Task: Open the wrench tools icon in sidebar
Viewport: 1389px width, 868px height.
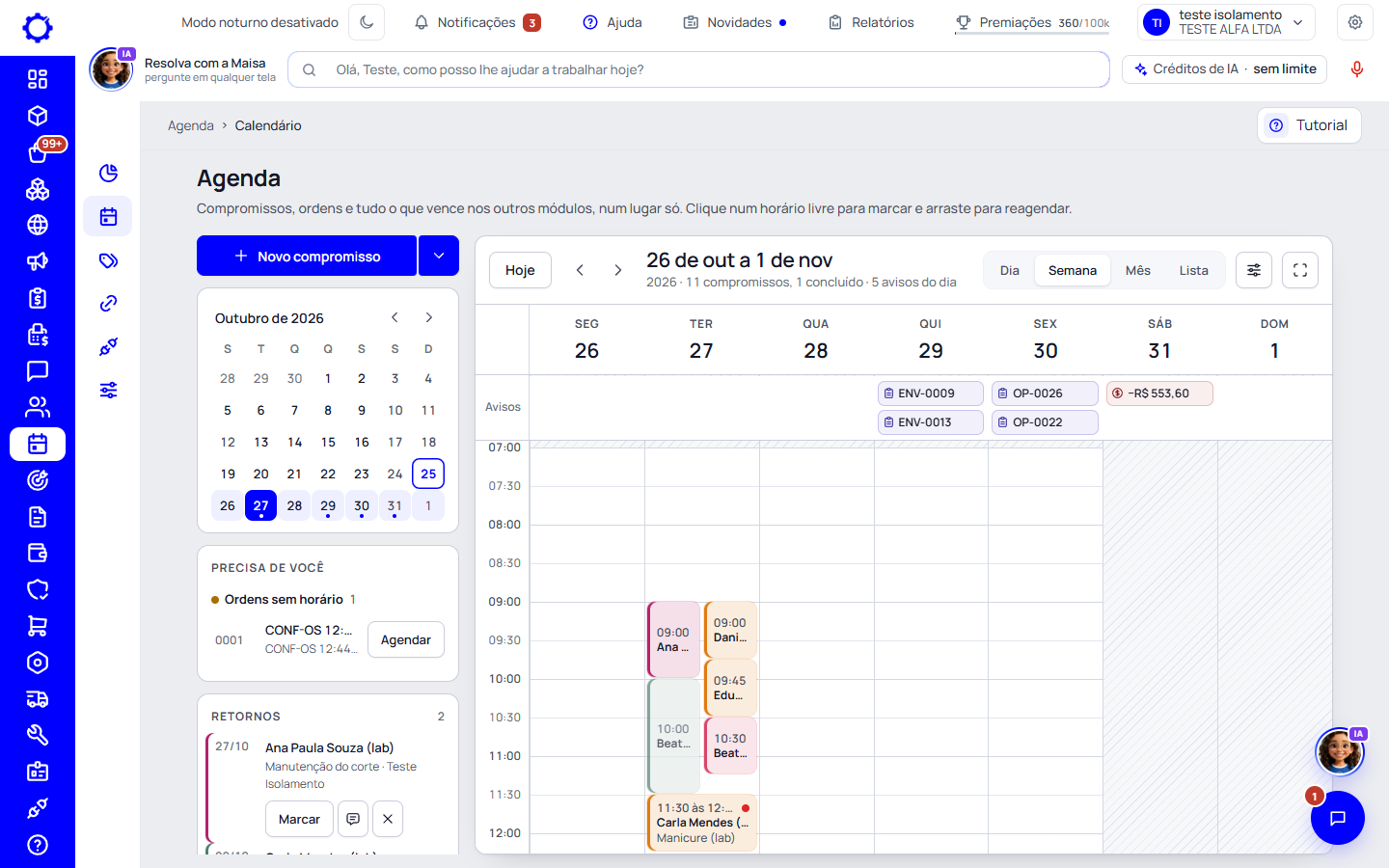Action: [38, 736]
